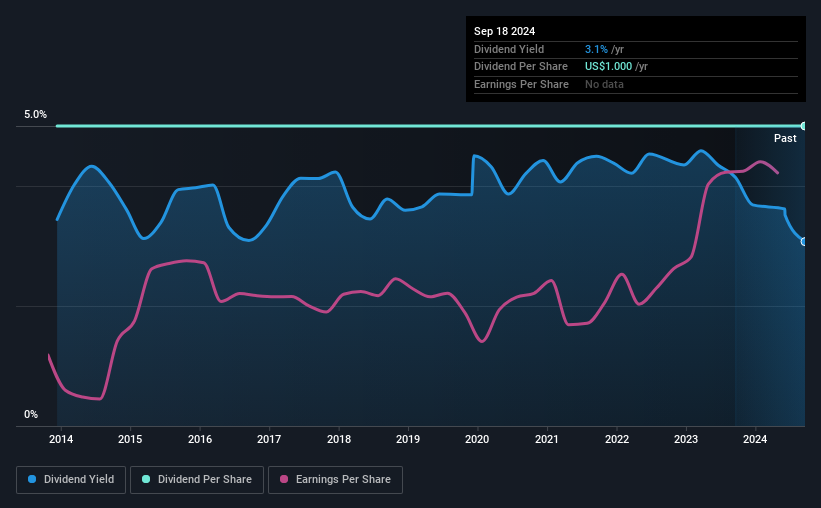Viewport: 821px width, 508px height.
Task: Click the 5.0% y-axis label
Action: pos(35,114)
